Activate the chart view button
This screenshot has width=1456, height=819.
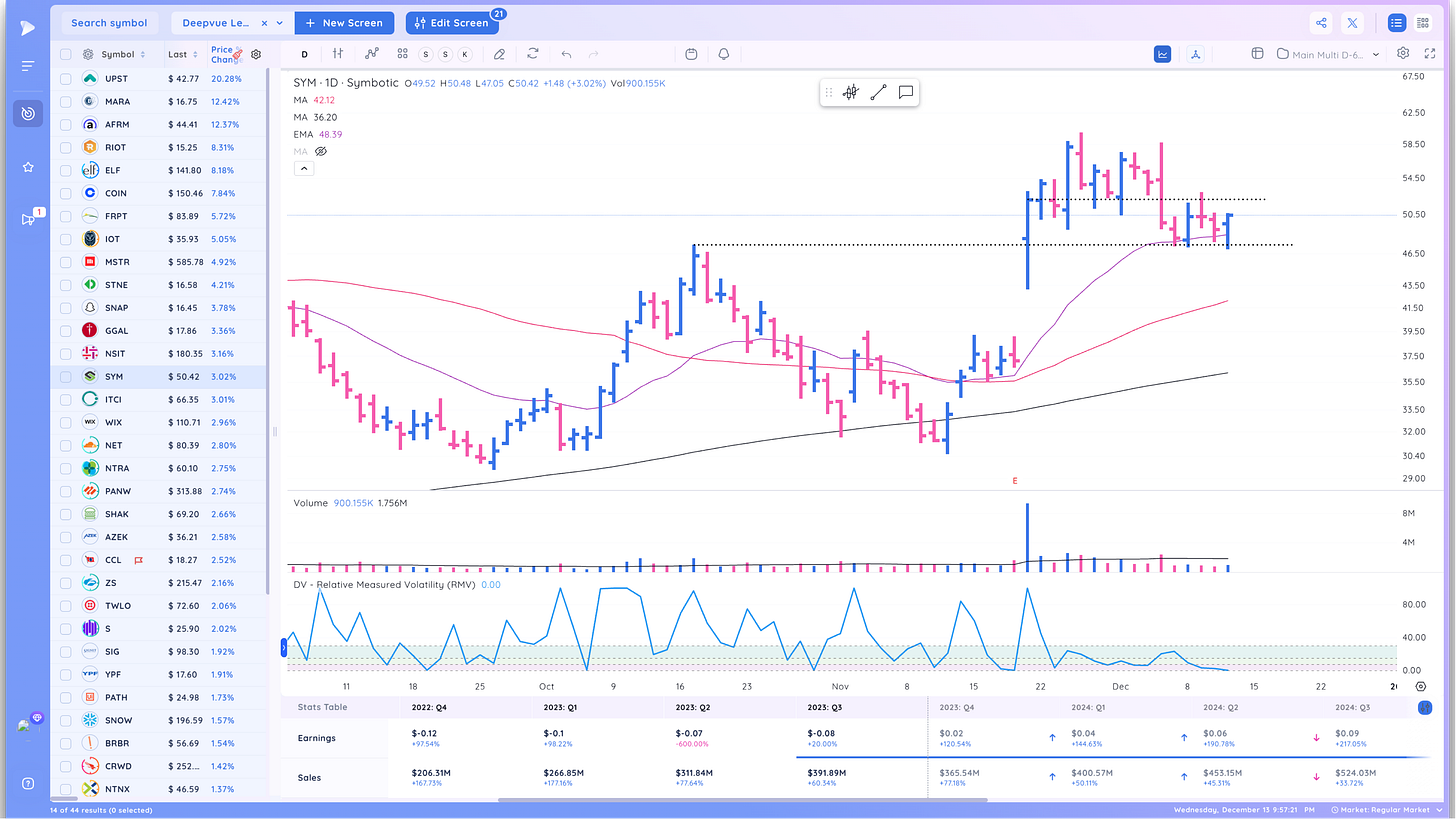click(1163, 54)
